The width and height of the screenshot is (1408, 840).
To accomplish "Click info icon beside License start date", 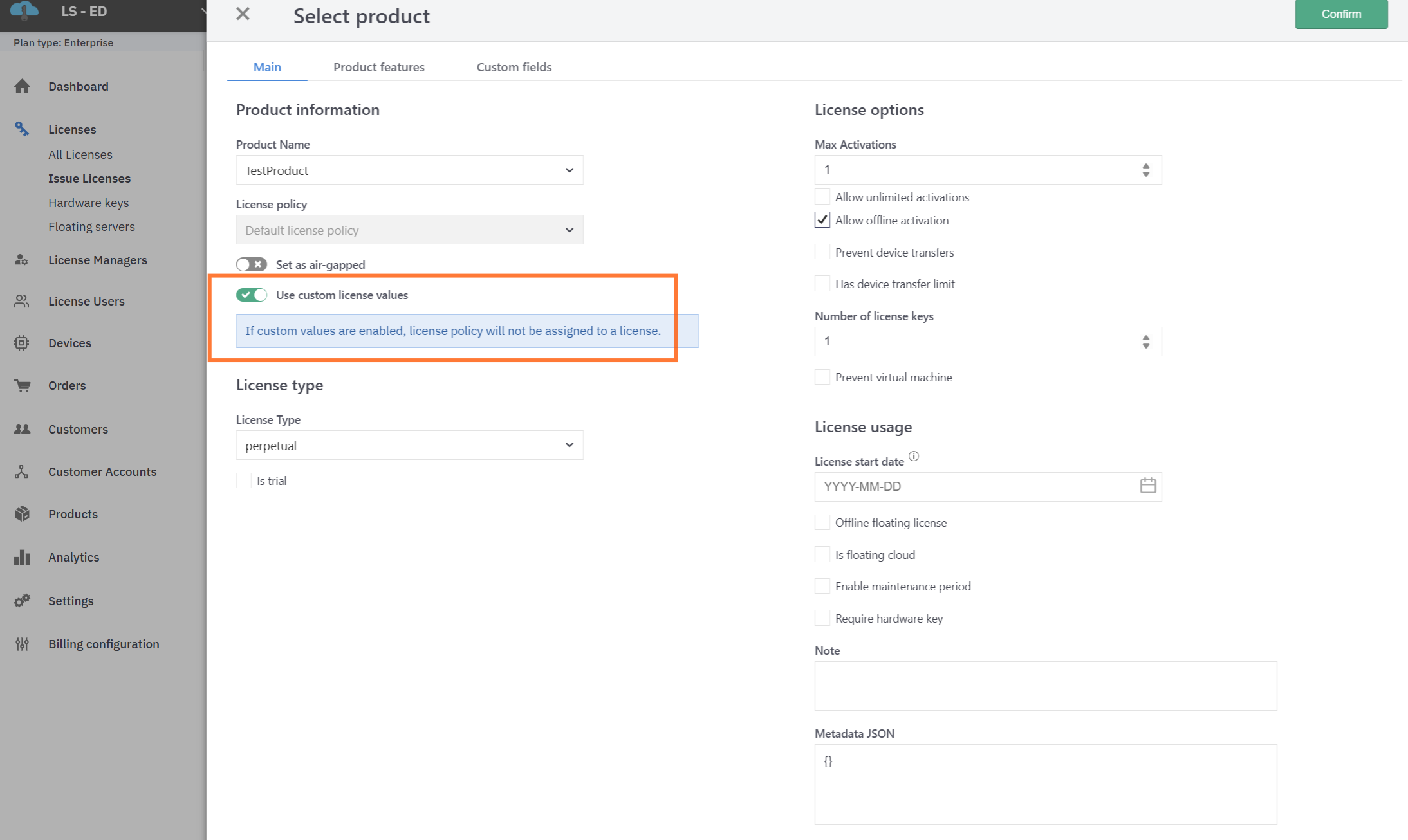I will coord(913,457).
